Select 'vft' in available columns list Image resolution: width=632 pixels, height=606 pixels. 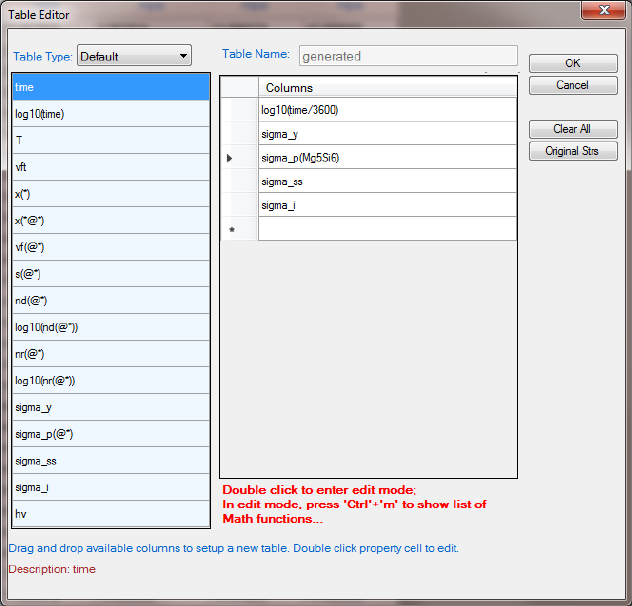[x=111, y=167]
